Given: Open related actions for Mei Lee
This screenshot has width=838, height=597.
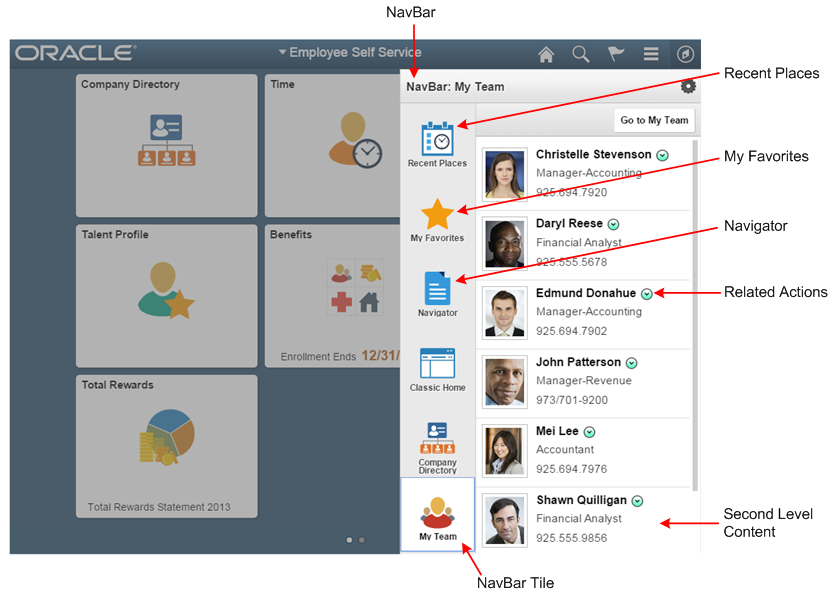Looking at the screenshot, I should pos(589,432).
